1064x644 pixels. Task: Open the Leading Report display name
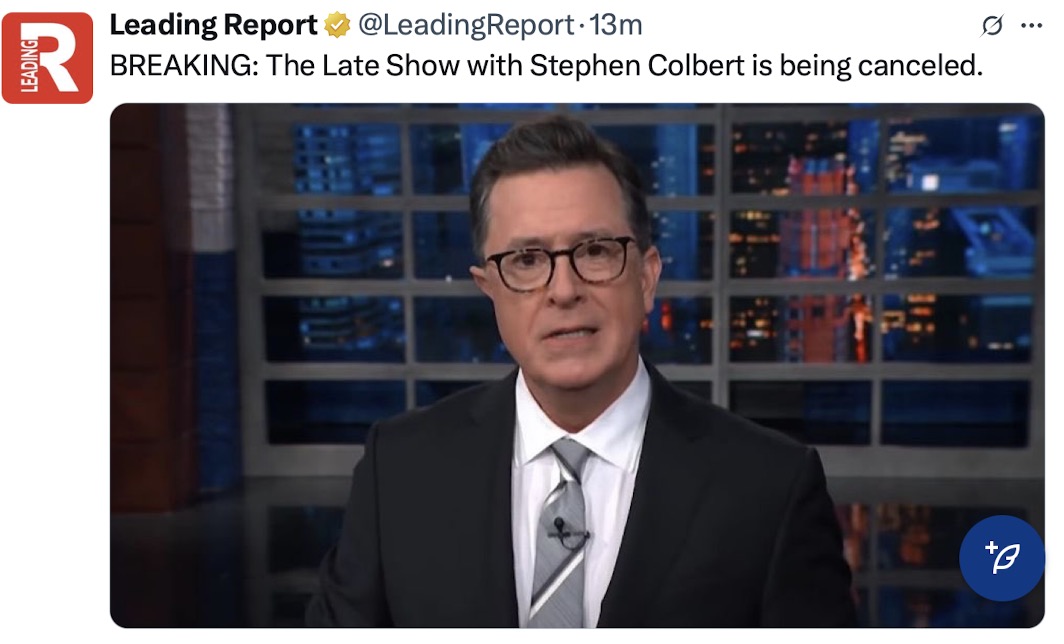click(x=213, y=25)
